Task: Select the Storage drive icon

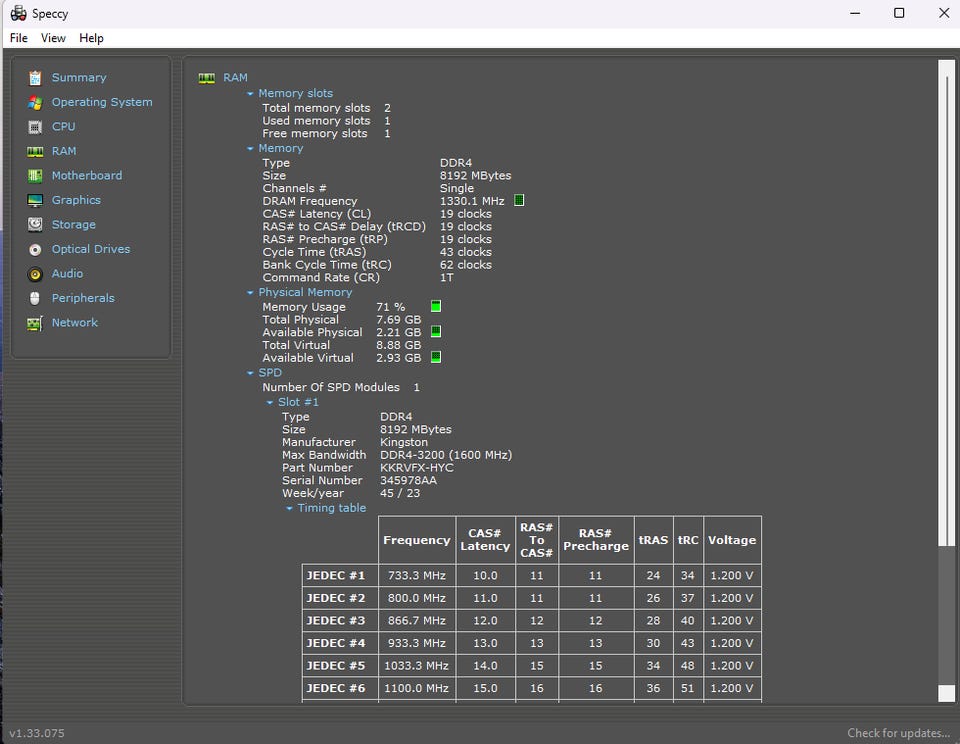Action: [35, 225]
